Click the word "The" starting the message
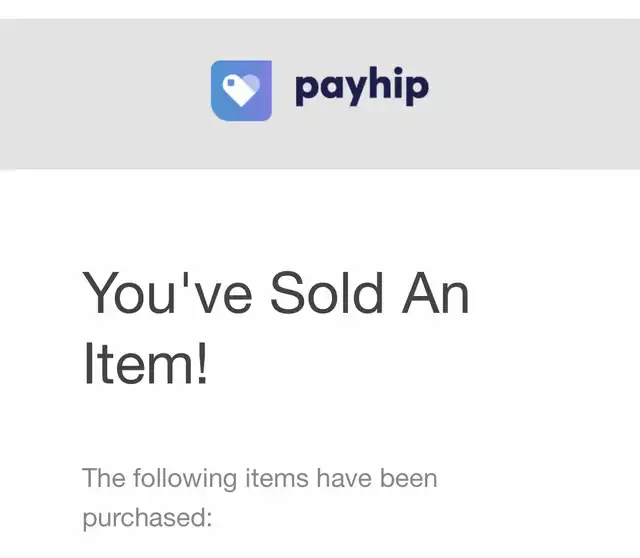 [x=103, y=478]
